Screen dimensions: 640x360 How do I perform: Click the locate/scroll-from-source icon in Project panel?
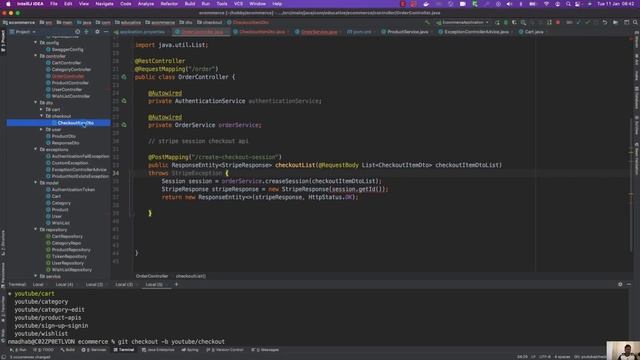(78, 31)
